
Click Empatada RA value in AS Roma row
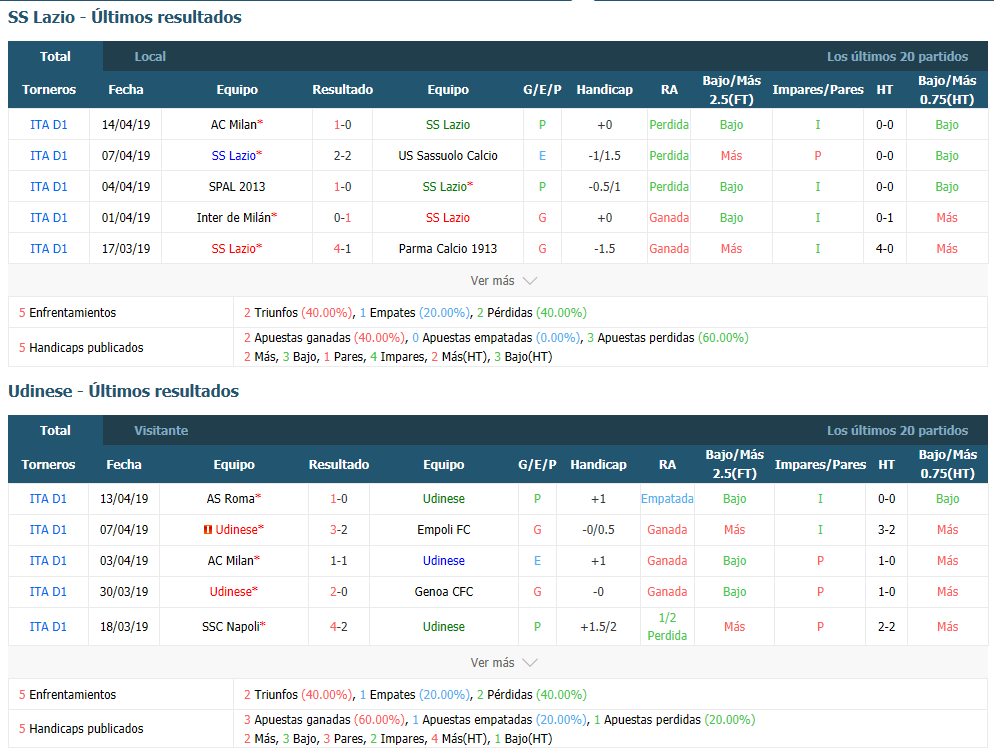[667, 499]
